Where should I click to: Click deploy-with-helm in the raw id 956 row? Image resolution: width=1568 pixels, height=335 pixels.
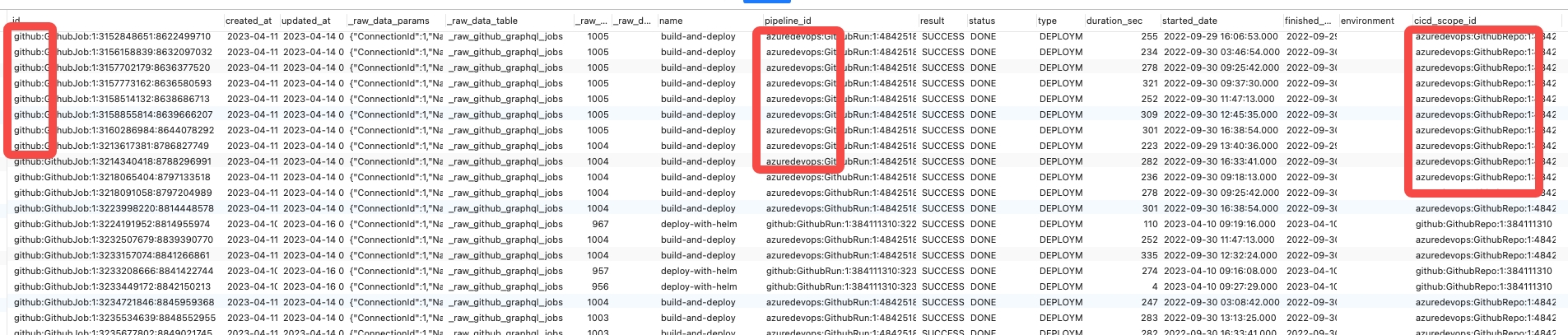coord(699,286)
